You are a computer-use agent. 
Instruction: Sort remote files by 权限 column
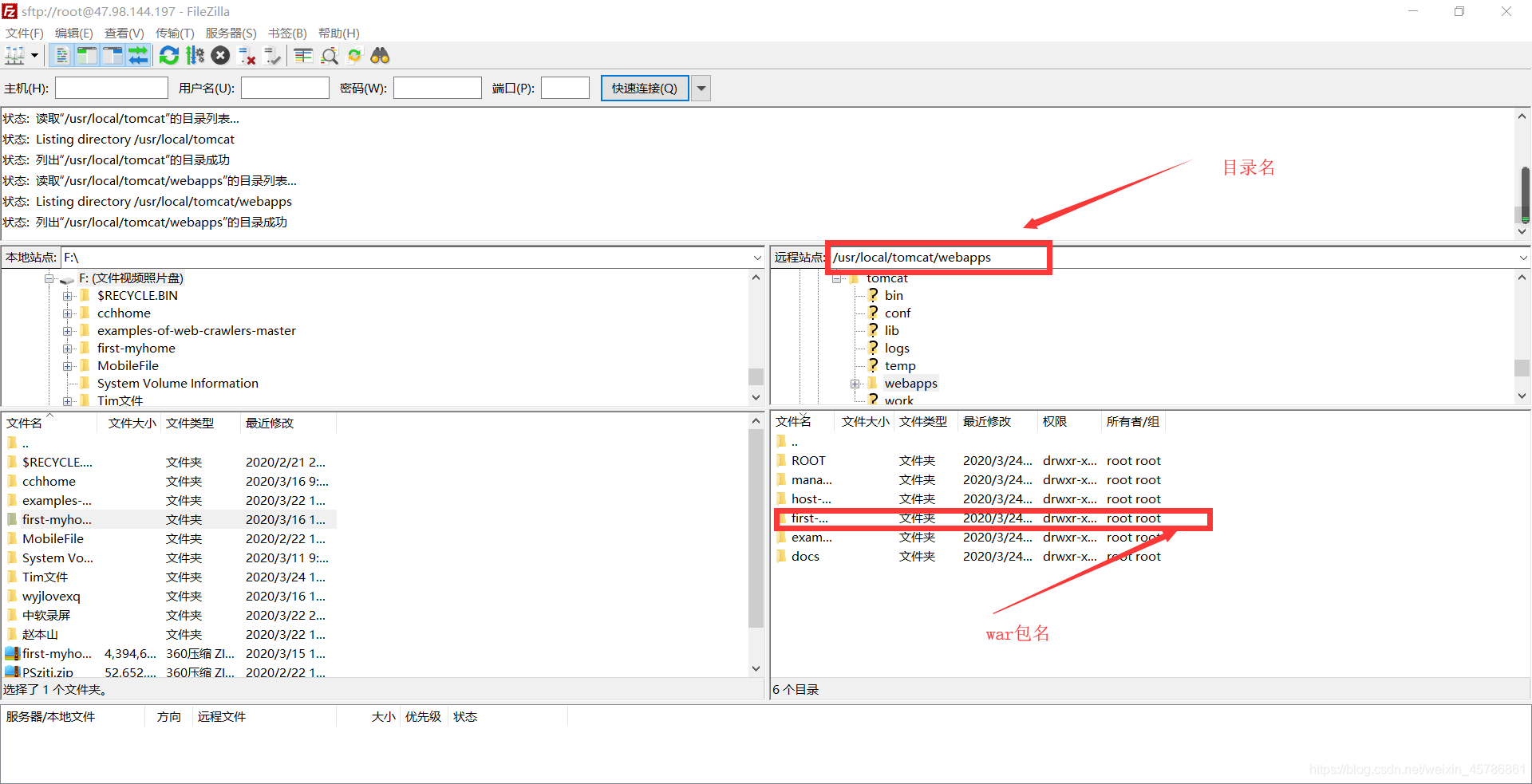click(x=1069, y=422)
